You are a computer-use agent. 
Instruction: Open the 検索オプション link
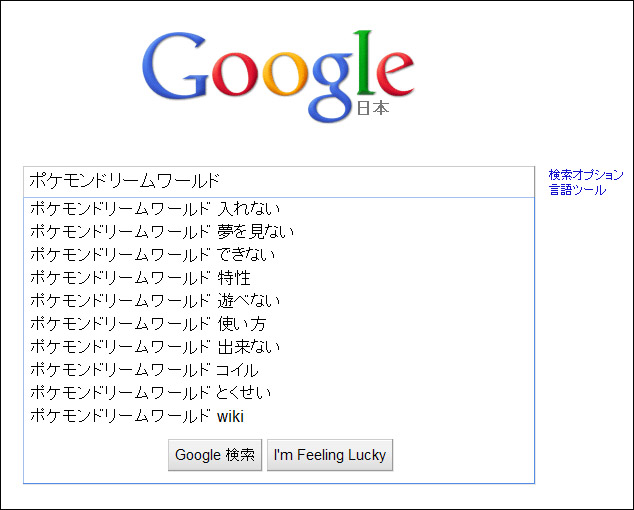(x=586, y=175)
